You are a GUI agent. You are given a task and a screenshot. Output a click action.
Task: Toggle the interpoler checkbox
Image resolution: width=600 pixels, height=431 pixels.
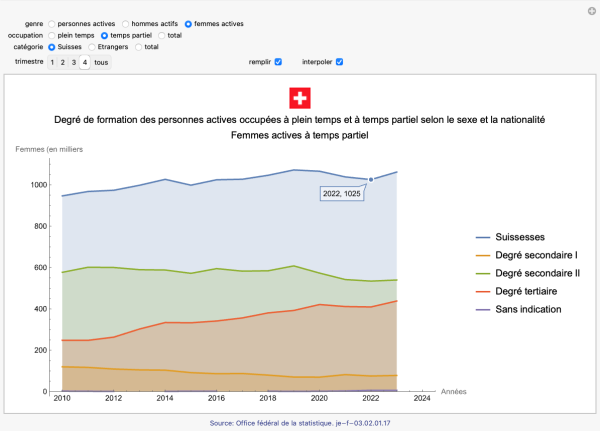340,62
